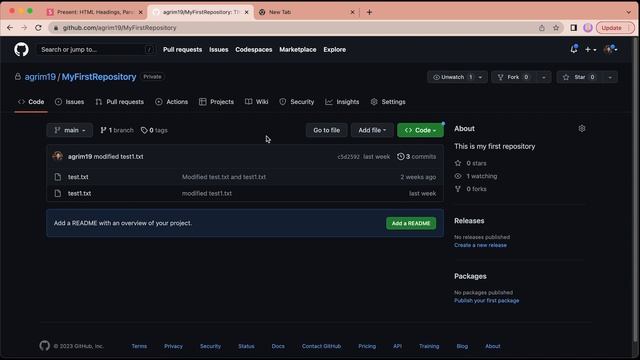Viewport: 640px width, 360px height.
Task: Open the Add file dropdown
Action: (372, 130)
